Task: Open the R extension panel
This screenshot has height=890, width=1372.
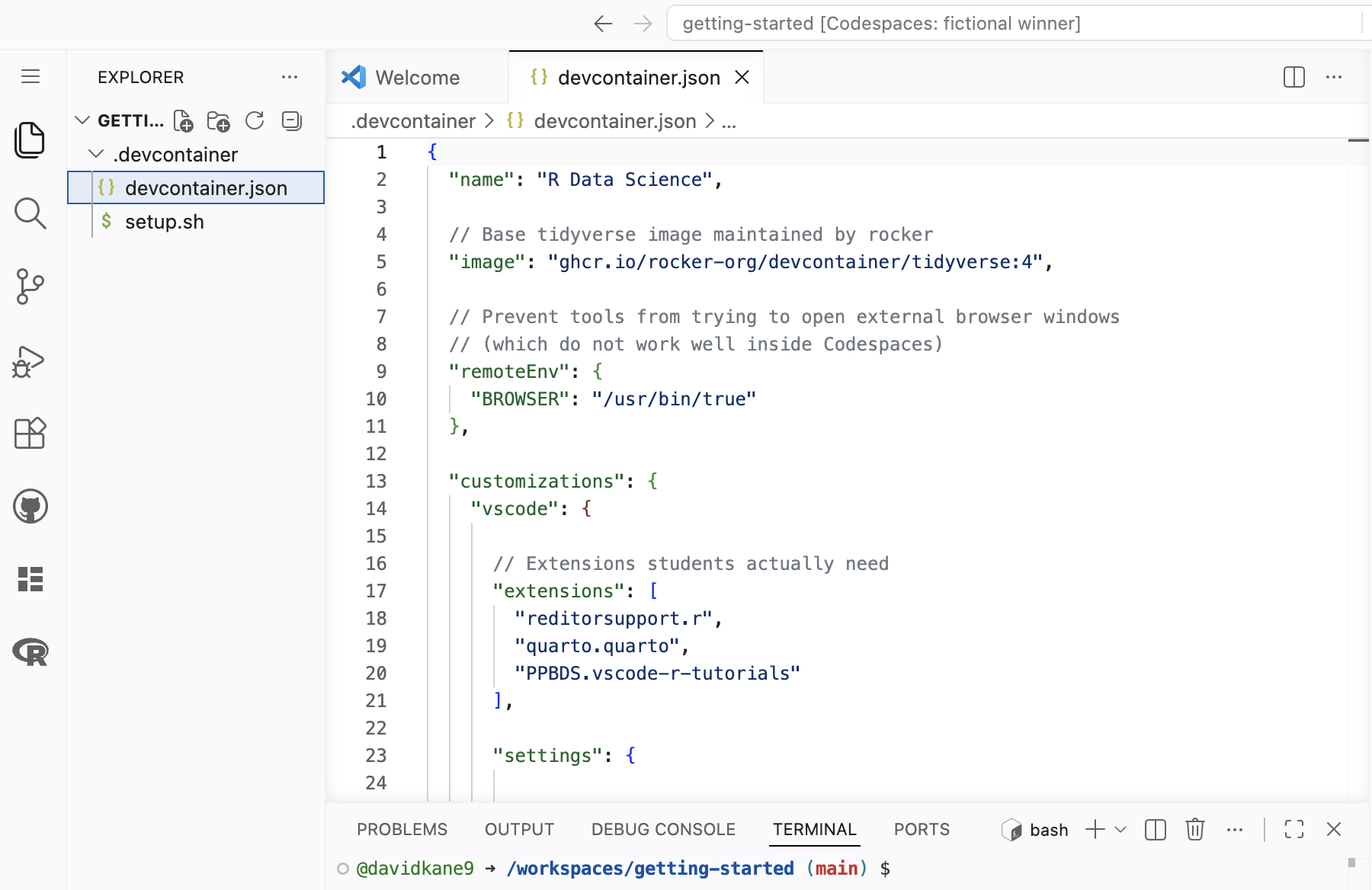Action: (30, 651)
